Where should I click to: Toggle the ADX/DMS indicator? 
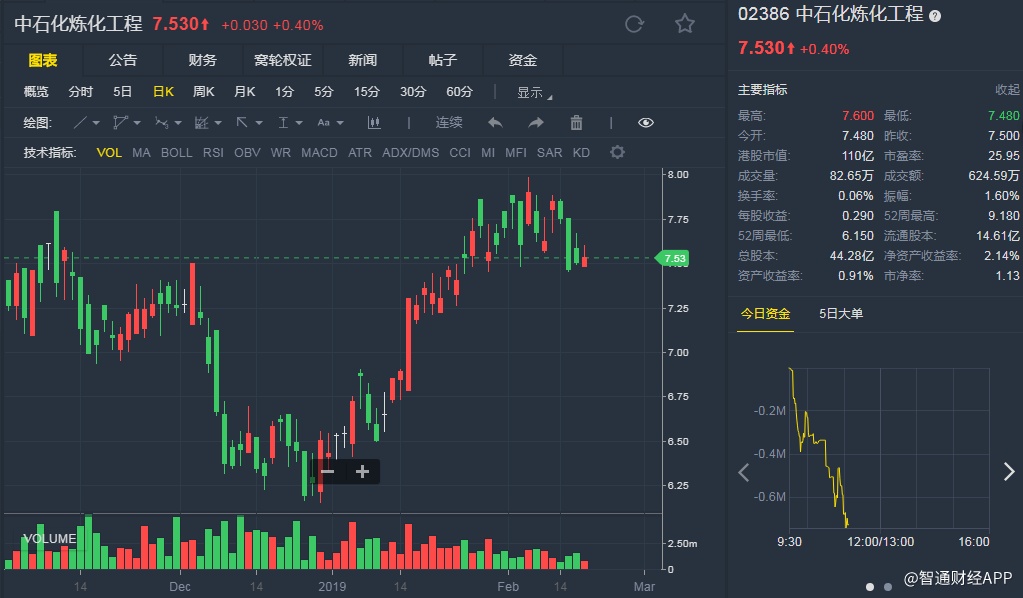tap(410, 153)
